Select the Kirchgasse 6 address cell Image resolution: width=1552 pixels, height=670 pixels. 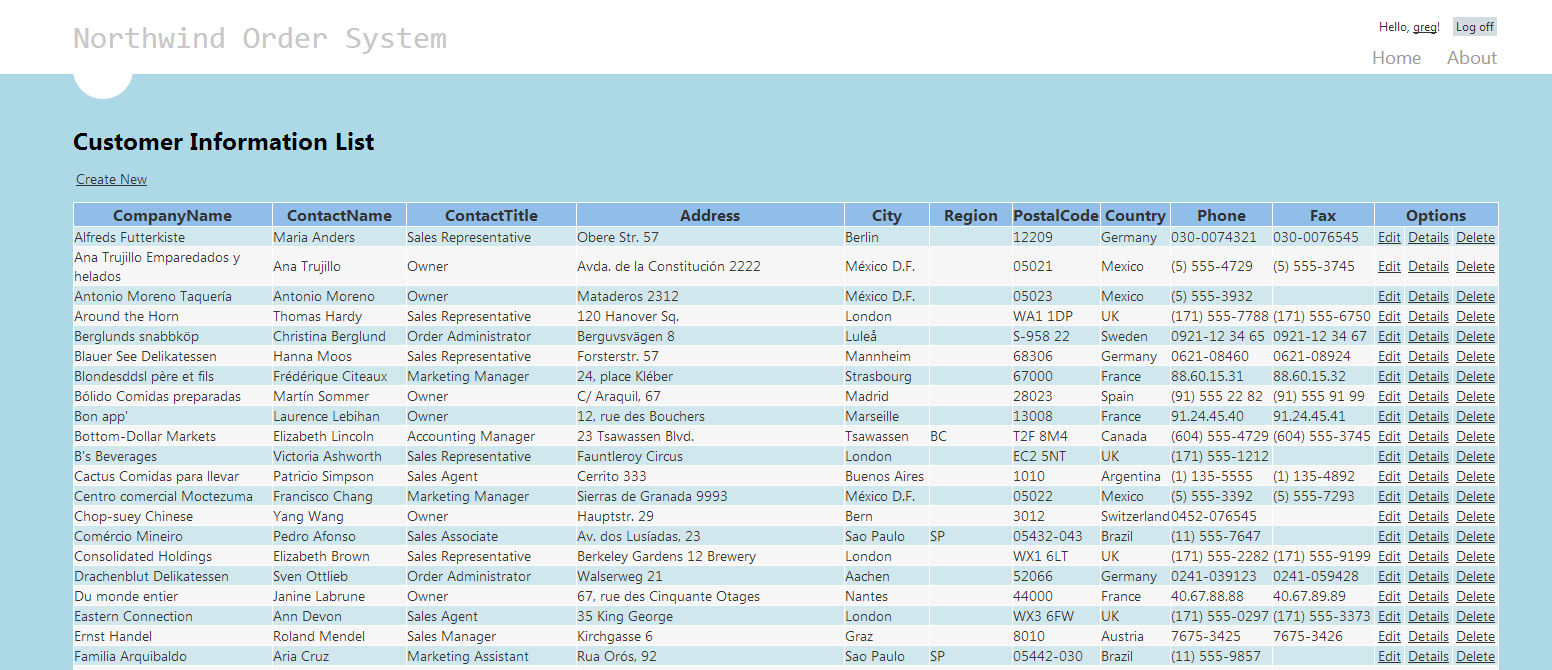pyautogui.click(x=710, y=636)
